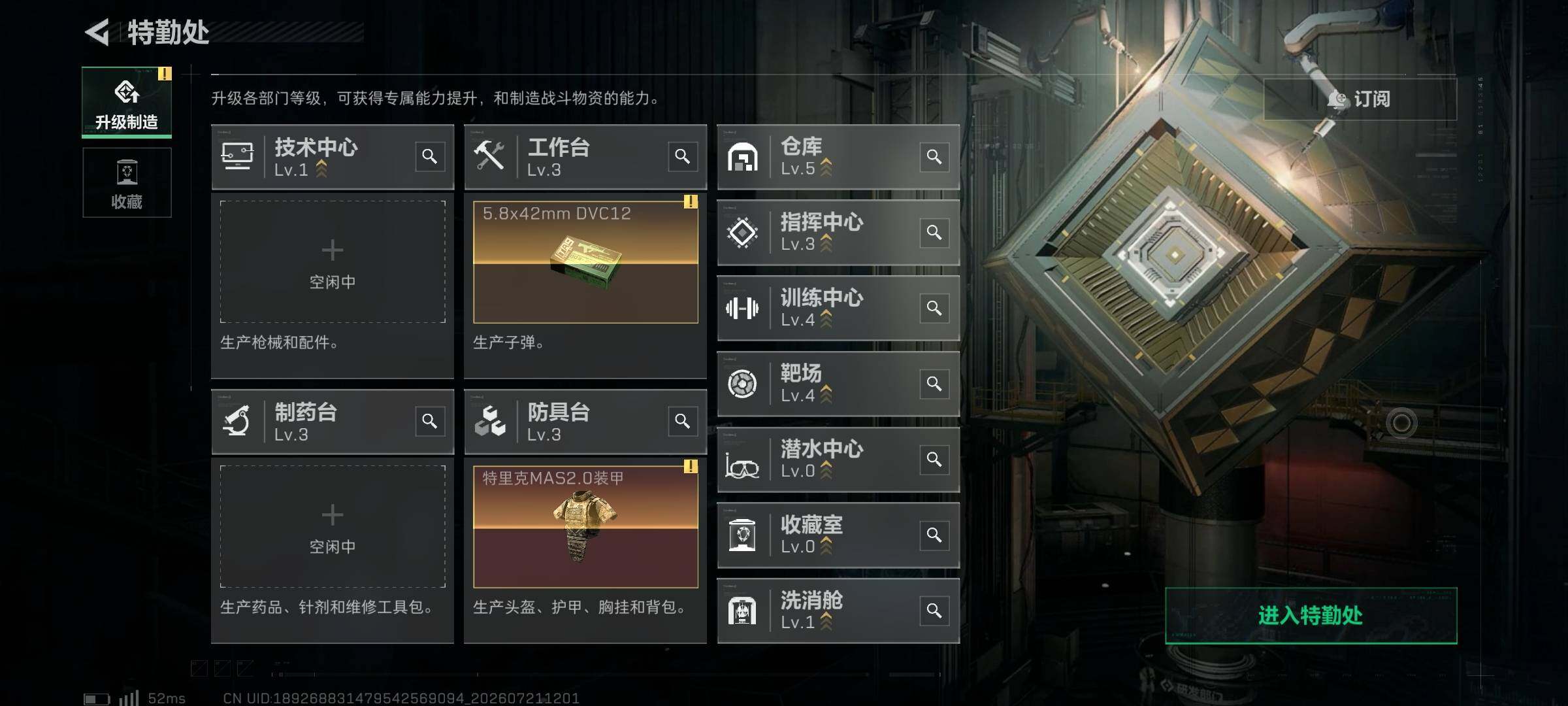Click the 训练中心 dumbbell icon
This screenshot has width=1568, height=706.
pyautogui.click(x=742, y=308)
